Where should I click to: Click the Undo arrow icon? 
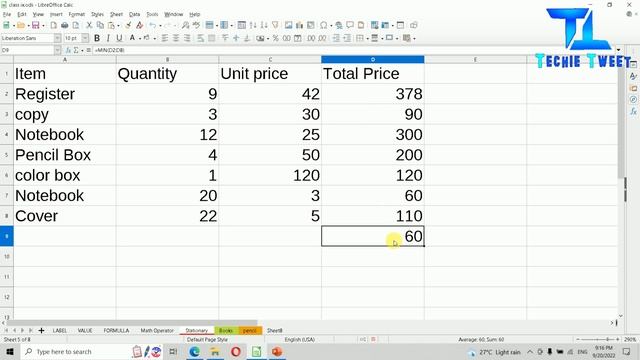[x=152, y=25]
